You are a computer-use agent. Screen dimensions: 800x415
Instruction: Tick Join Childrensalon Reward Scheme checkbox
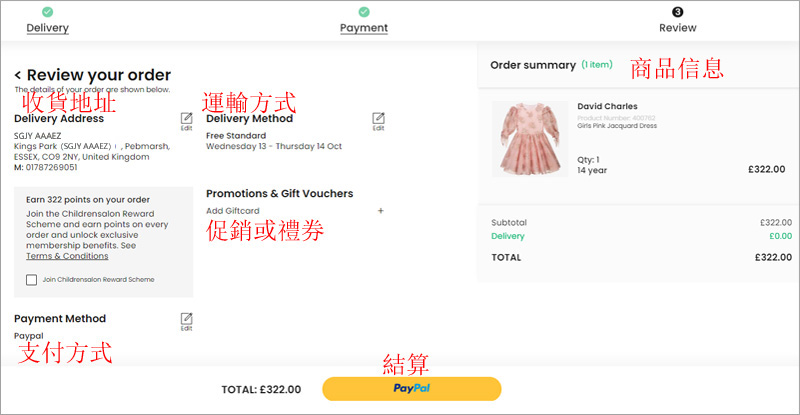click(x=31, y=279)
